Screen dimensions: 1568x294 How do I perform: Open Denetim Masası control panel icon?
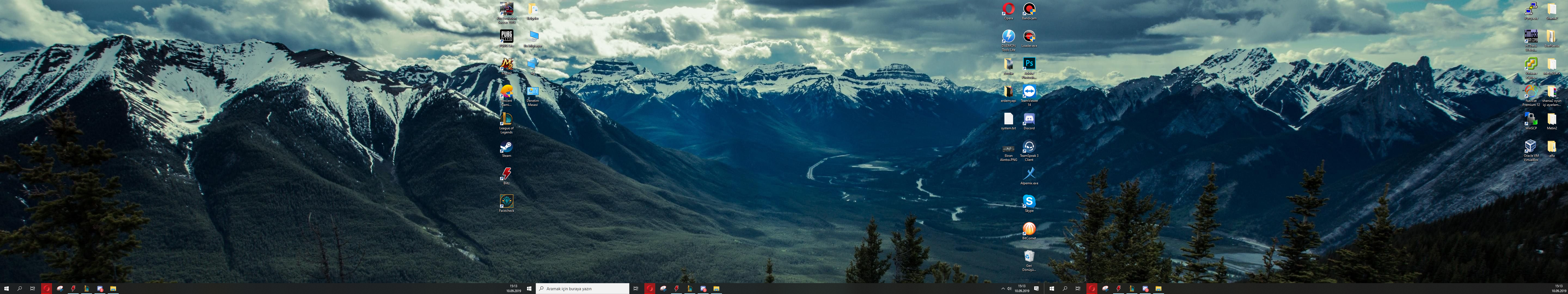click(533, 96)
